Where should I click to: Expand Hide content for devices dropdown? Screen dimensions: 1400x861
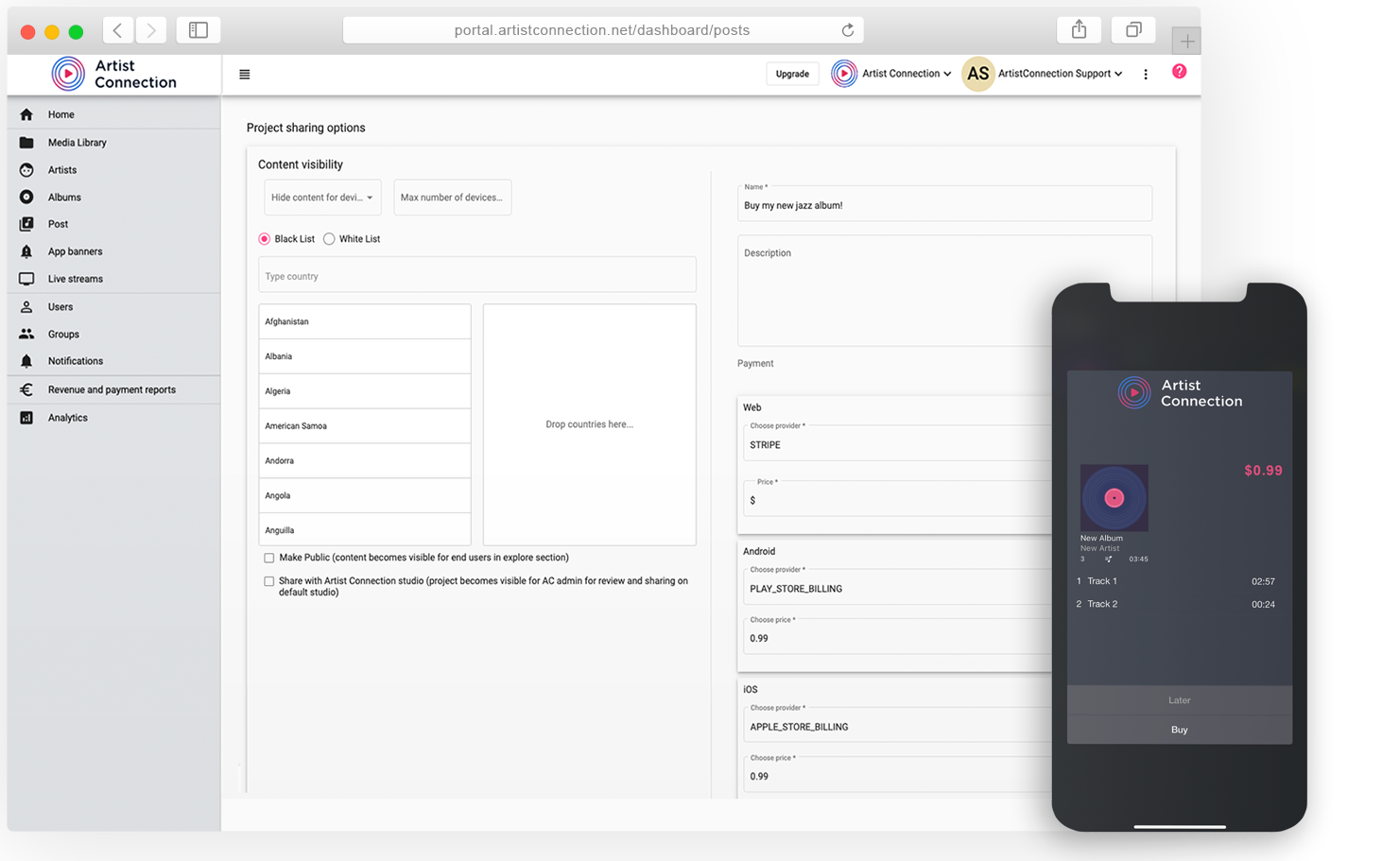[x=322, y=198]
